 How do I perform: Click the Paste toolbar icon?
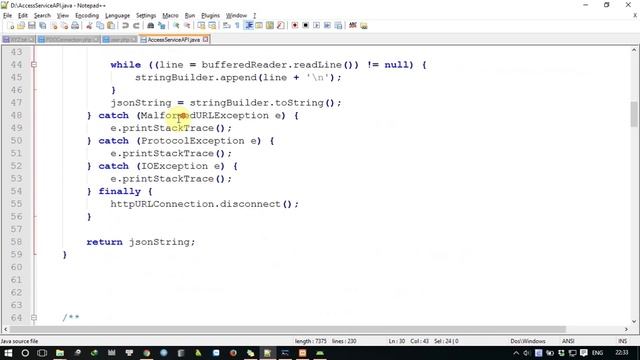pyautogui.click(x=111, y=26)
